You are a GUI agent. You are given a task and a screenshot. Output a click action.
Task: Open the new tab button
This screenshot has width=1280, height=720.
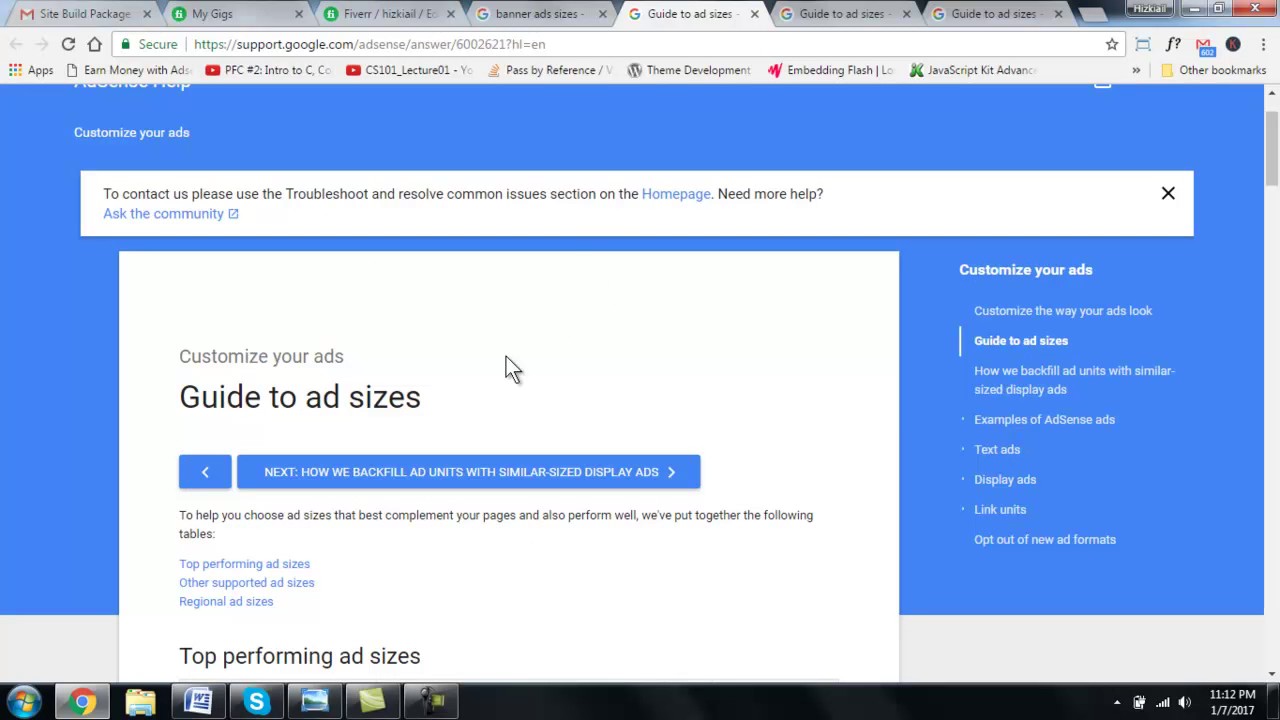pyautogui.click(x=1093, y=14)
